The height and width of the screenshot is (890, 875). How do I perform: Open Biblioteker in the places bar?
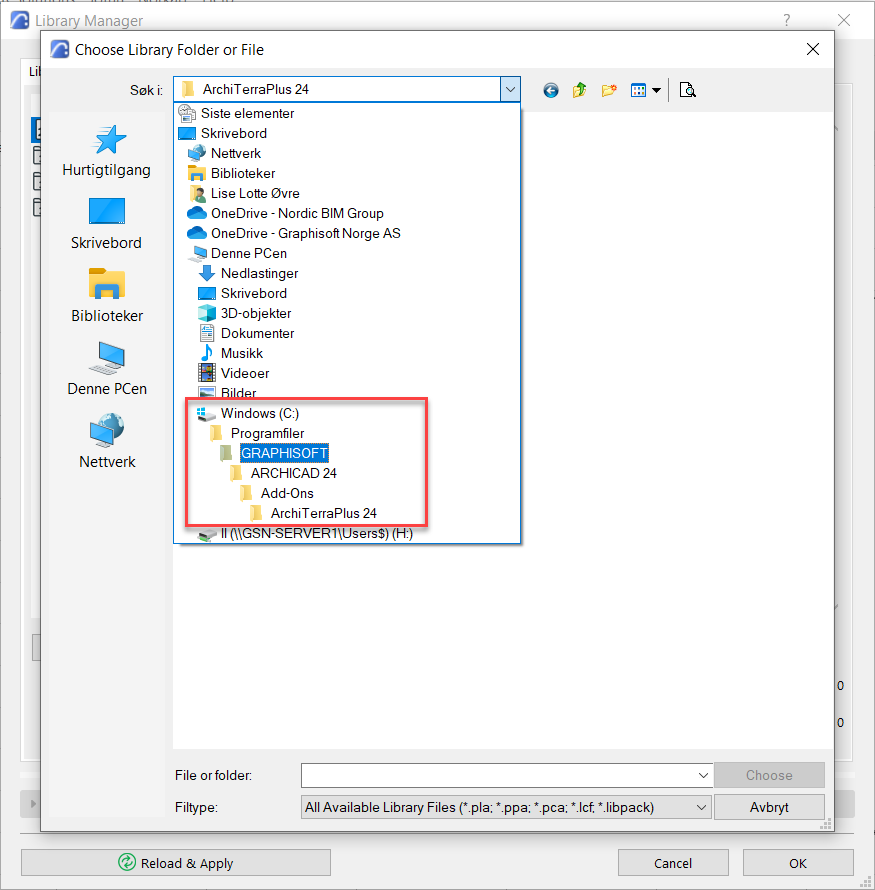107,296
